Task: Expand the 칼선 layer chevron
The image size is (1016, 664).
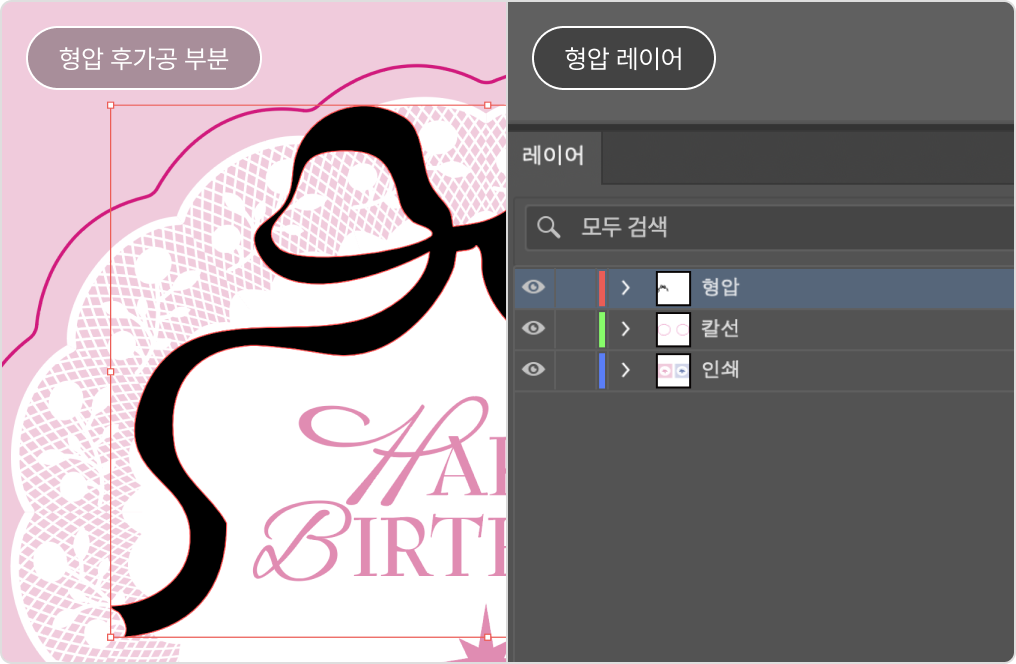Action: coord(626,329)
